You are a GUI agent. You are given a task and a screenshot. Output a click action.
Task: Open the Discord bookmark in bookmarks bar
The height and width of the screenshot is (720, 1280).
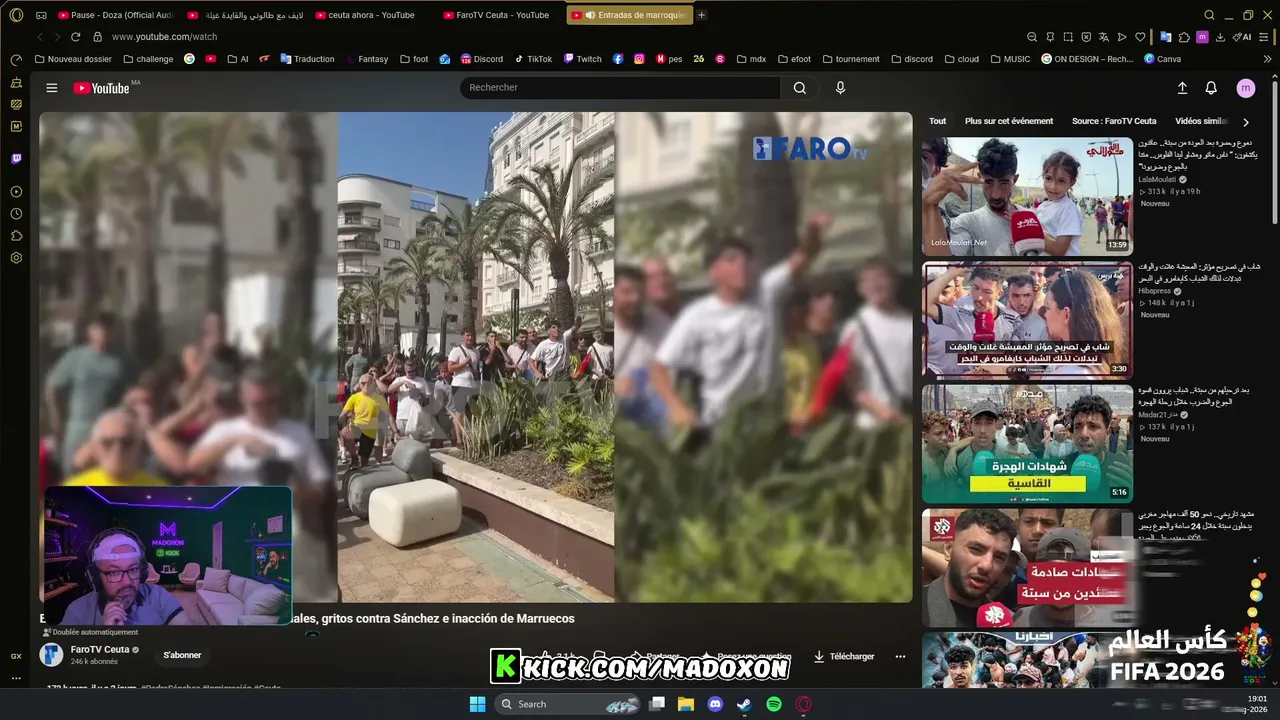point(482,59)
